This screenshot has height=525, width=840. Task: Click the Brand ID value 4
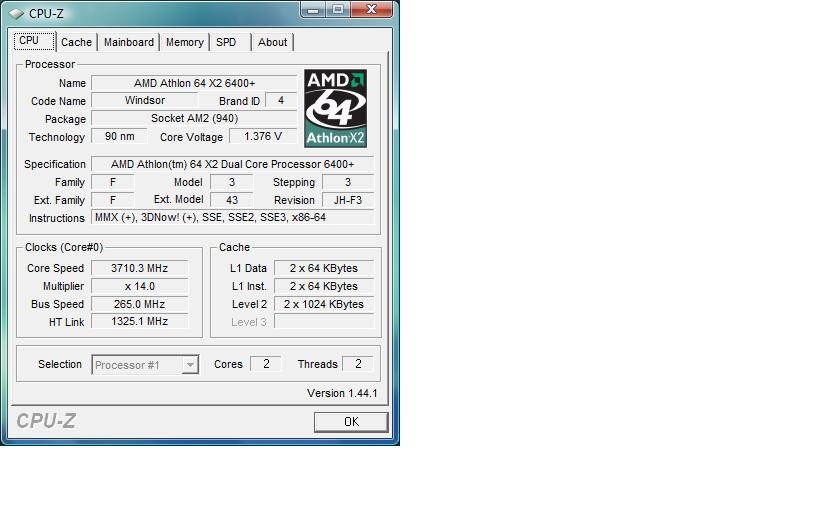(281, 101)
